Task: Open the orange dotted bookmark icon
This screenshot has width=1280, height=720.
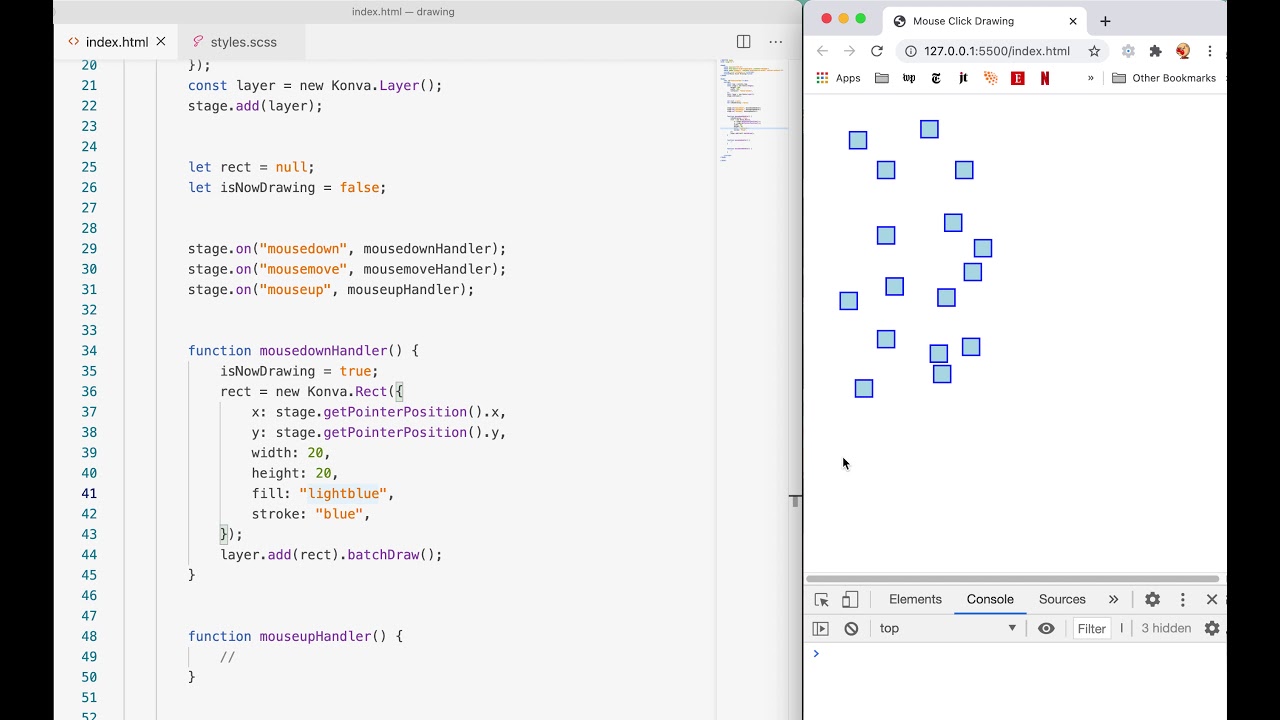Action: click(990, 78)
